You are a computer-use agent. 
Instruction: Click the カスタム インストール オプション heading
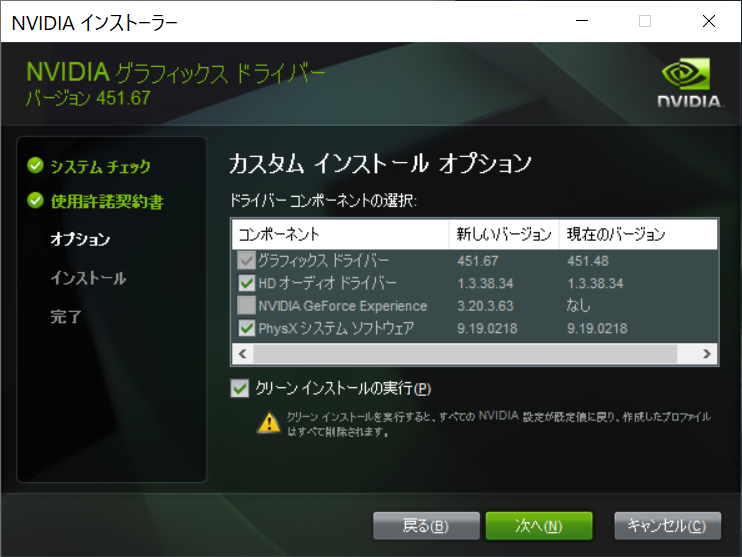(380, 163)
